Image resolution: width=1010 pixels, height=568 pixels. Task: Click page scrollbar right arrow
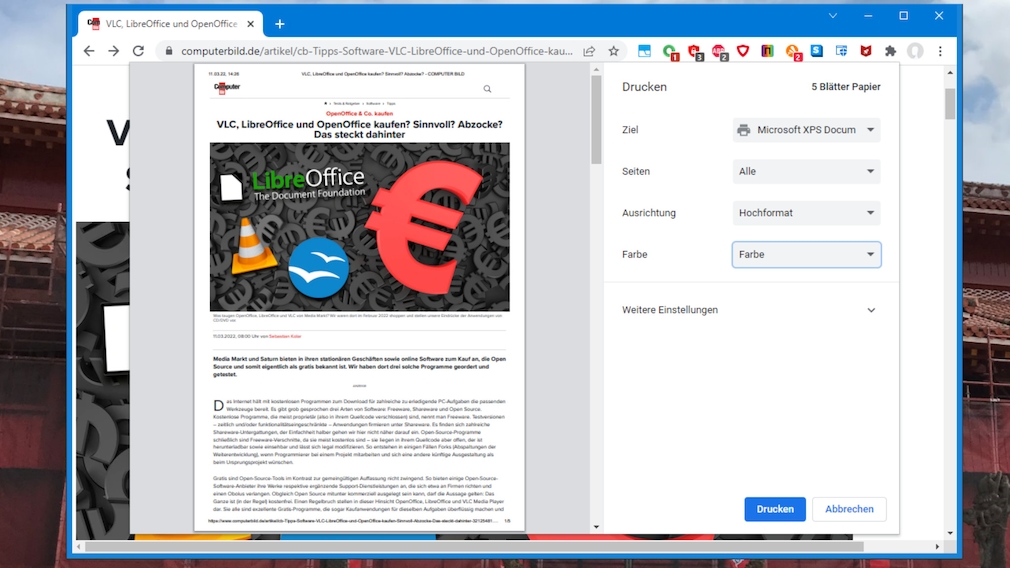[x=937, y=547]
